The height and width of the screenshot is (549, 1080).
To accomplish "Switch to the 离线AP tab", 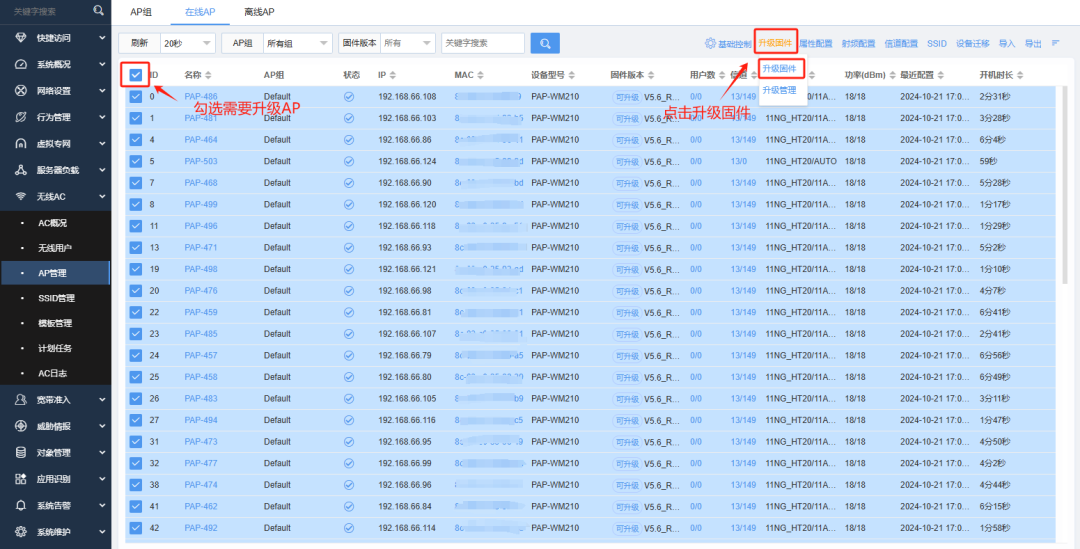I will pyautogui.click(x=259, y=12).
